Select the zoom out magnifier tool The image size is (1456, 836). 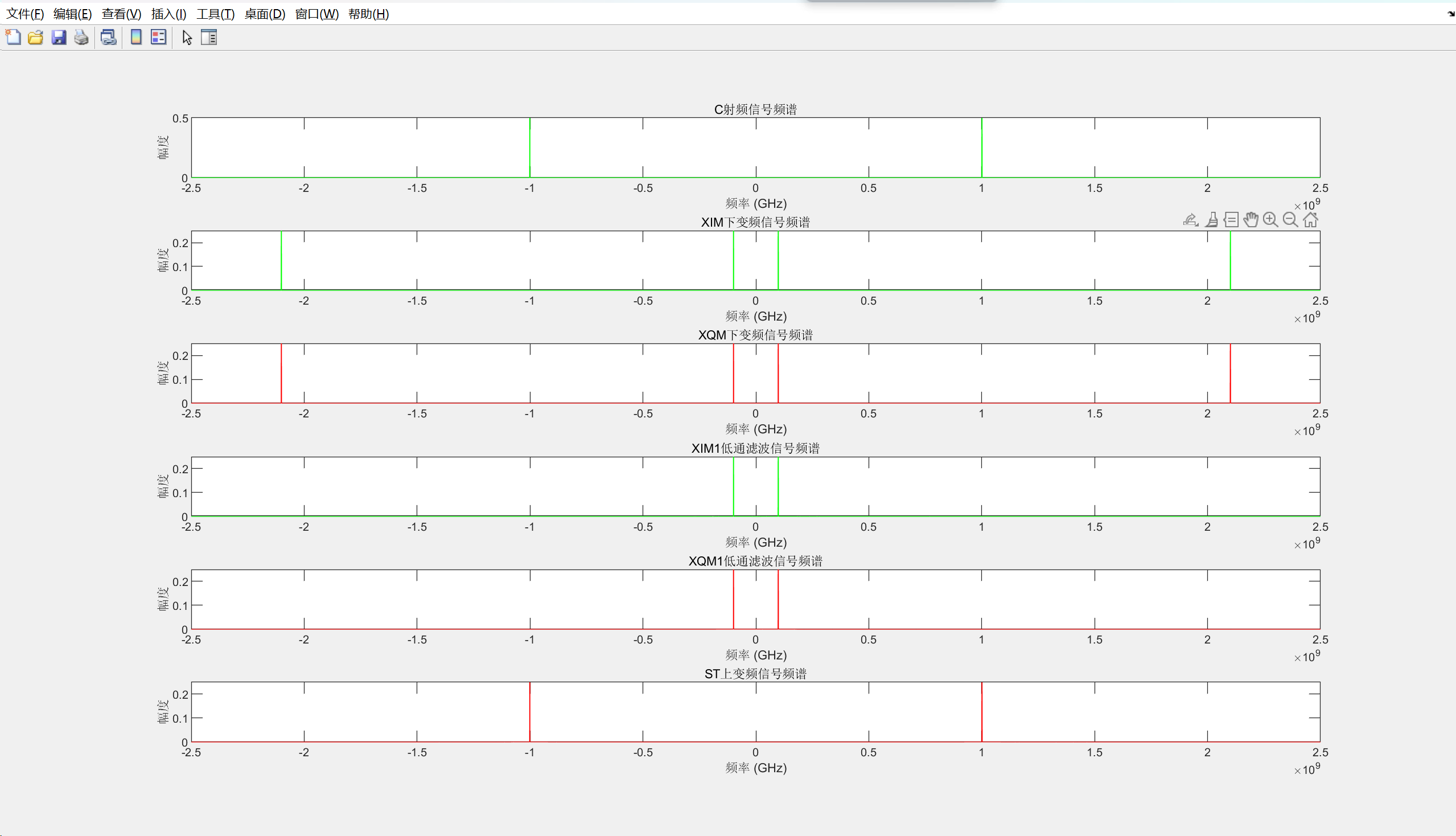(1291, 220)
